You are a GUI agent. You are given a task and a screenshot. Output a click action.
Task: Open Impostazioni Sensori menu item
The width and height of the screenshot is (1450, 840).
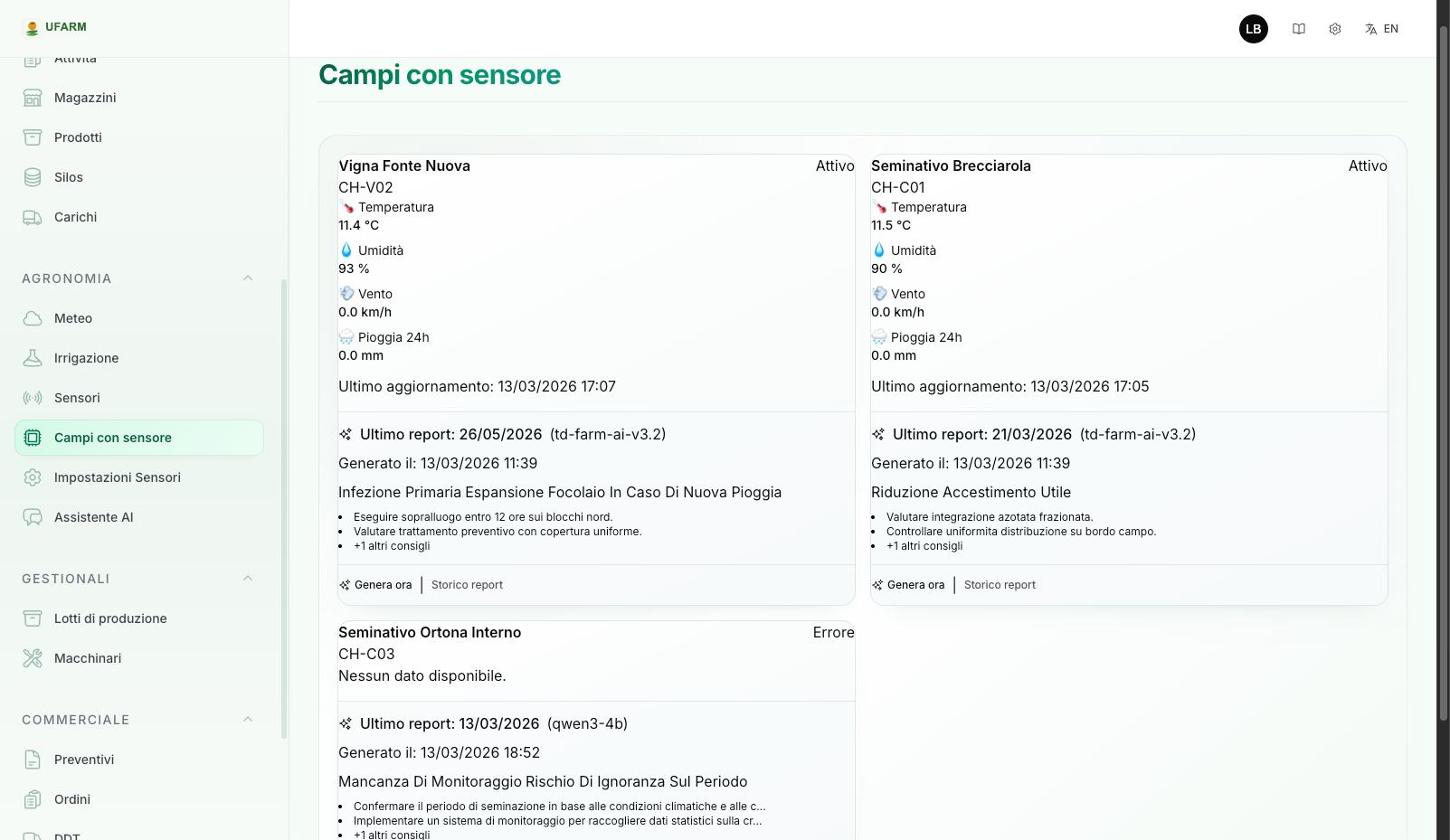[117, 477]
